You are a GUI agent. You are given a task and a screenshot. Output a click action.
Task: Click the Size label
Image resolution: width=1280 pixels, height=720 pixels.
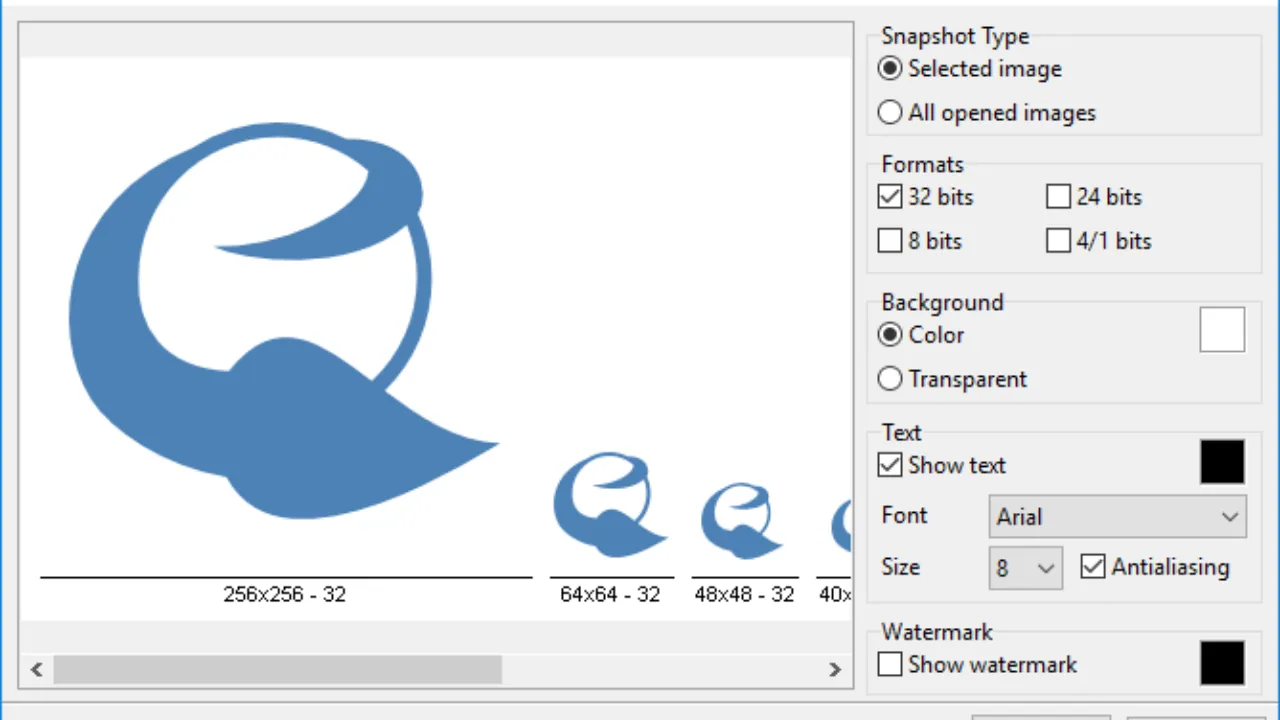coord(900,567)
